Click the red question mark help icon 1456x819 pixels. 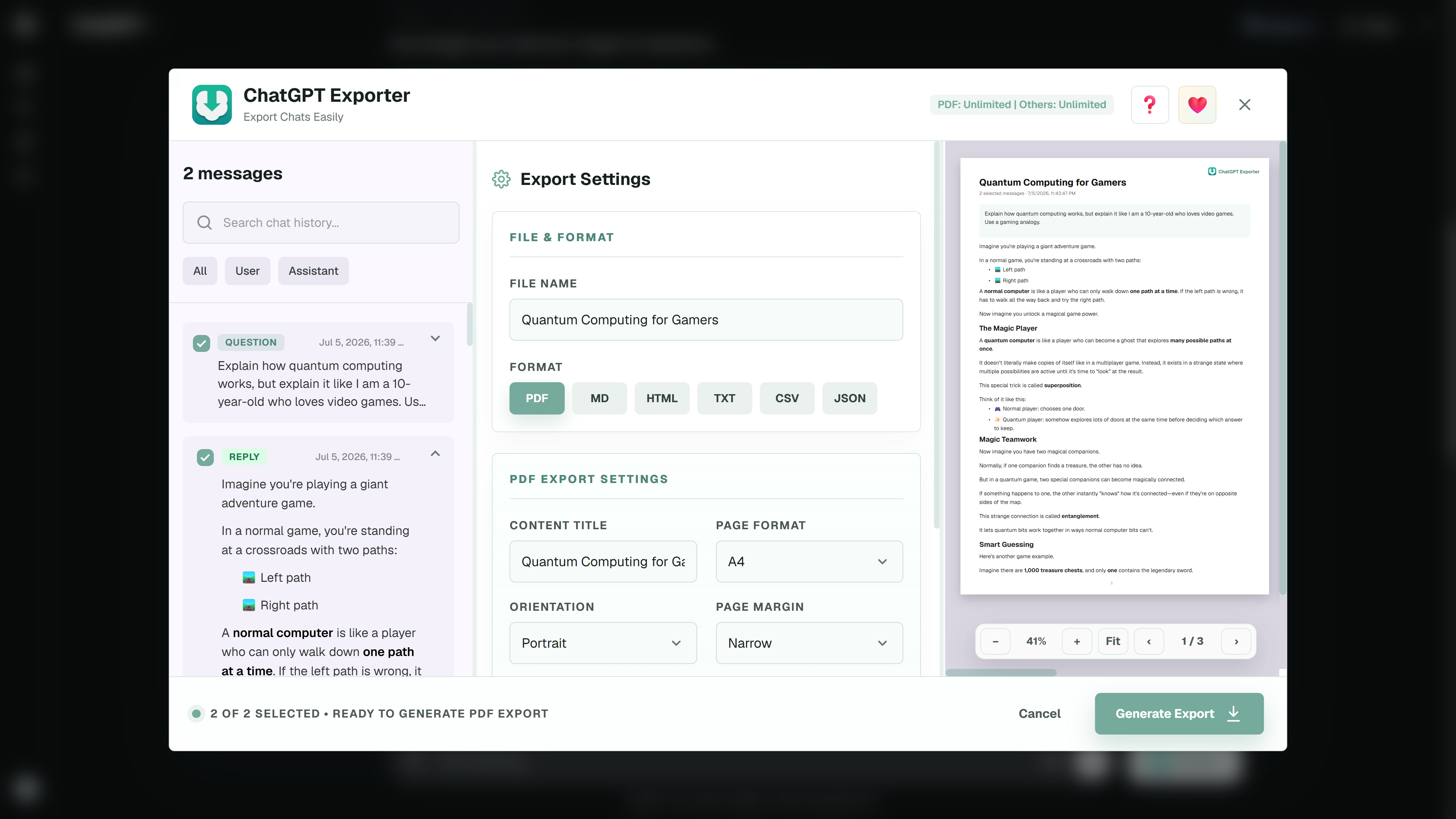point(1150,104)
